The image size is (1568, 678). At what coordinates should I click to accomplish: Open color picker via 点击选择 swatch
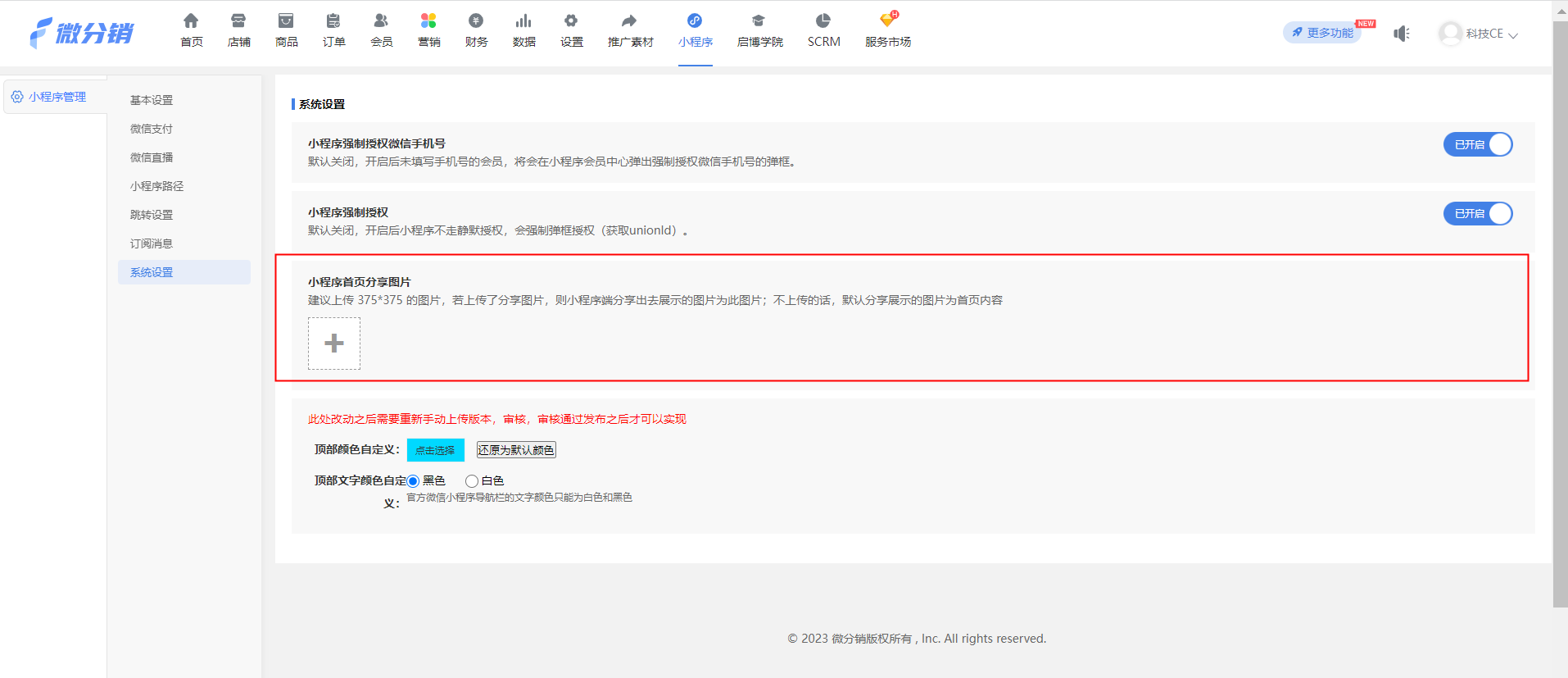(435, 450)
